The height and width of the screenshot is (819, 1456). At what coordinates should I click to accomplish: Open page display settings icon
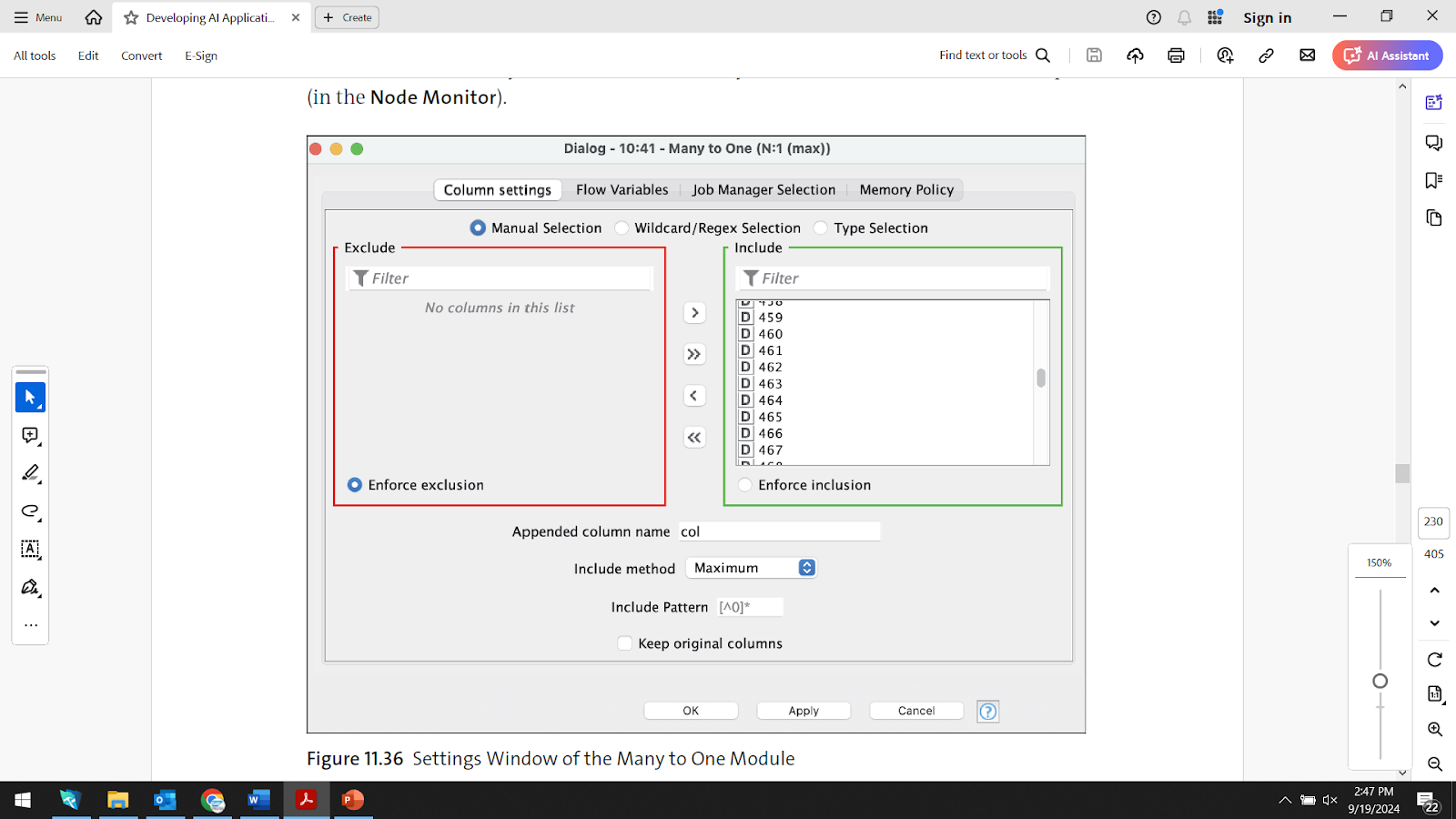coord(1435,694)
